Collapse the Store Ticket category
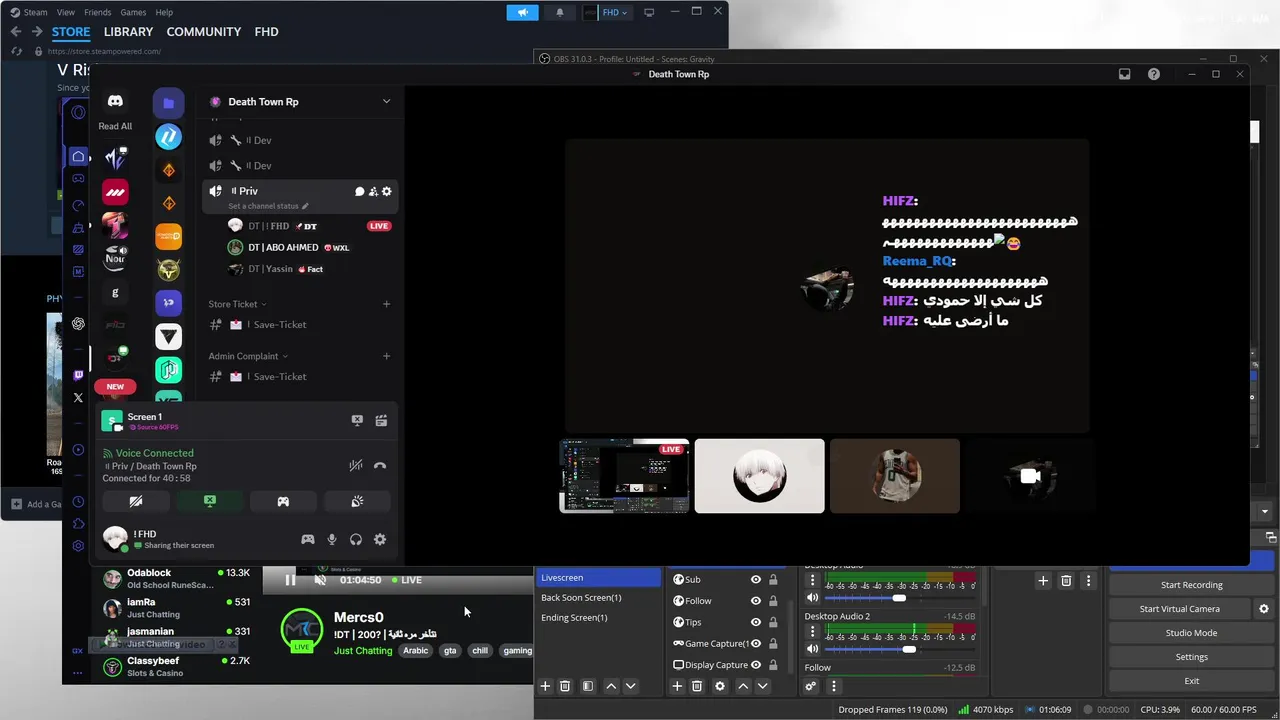This screenshot has height=720, width=1280. pyautogui.click(x=238, y=304)
